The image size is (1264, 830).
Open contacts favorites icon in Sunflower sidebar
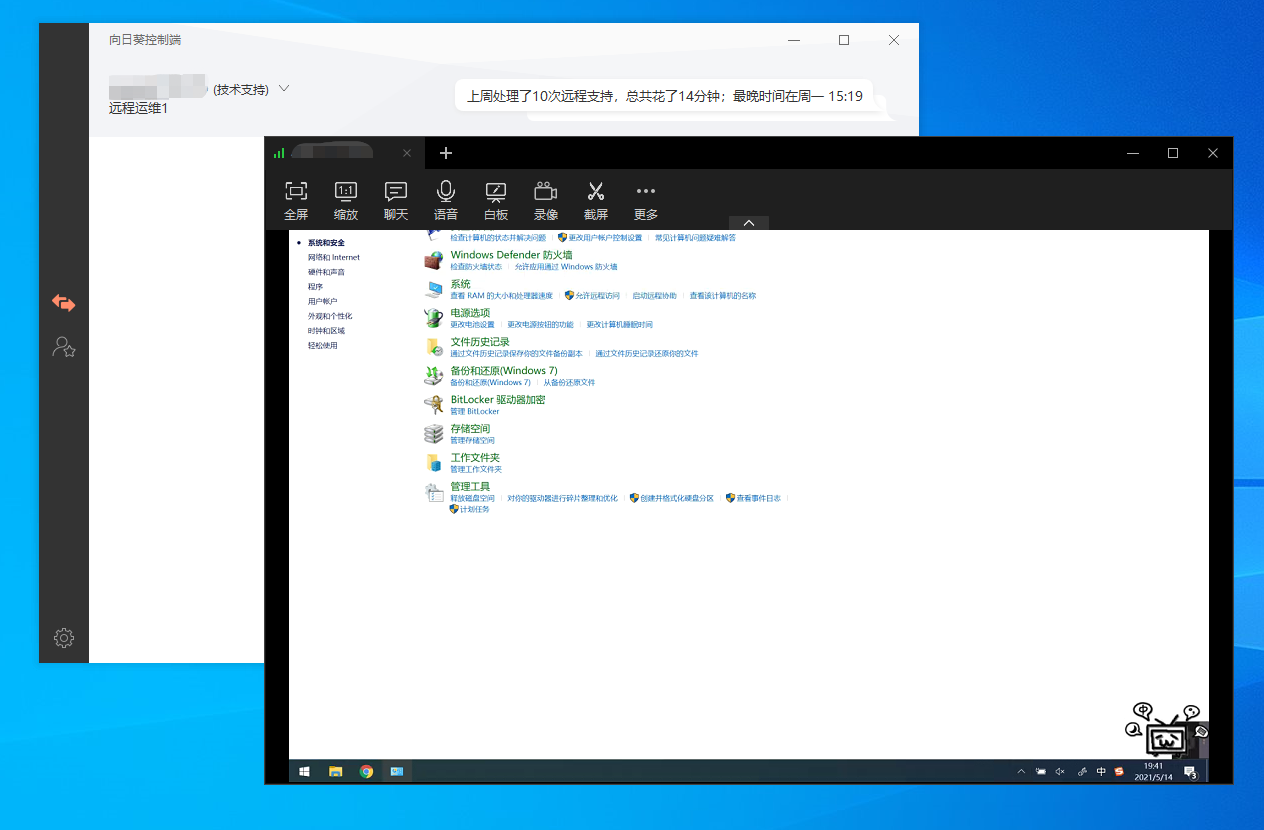[x=64, y=347]
